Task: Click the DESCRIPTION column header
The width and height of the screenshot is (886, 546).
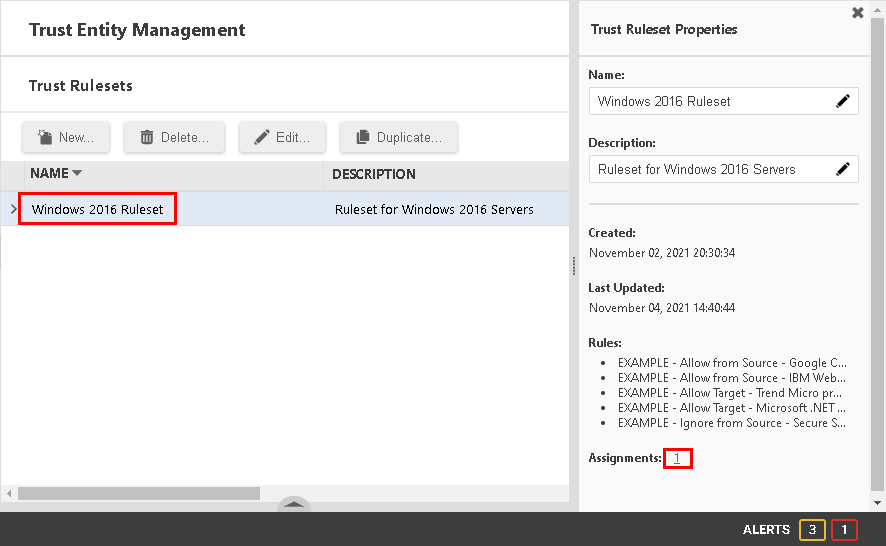Action: [374, 174]
